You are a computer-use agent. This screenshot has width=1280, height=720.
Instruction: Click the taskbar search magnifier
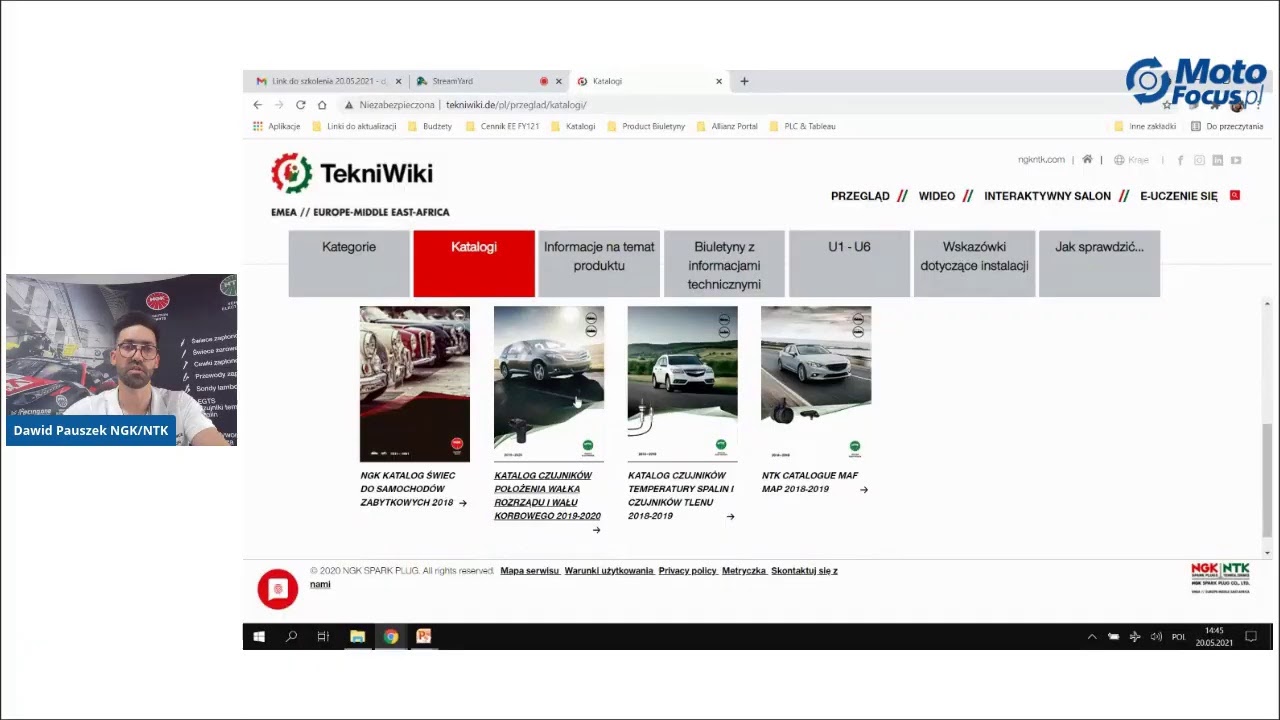click(x=291, y=636)
